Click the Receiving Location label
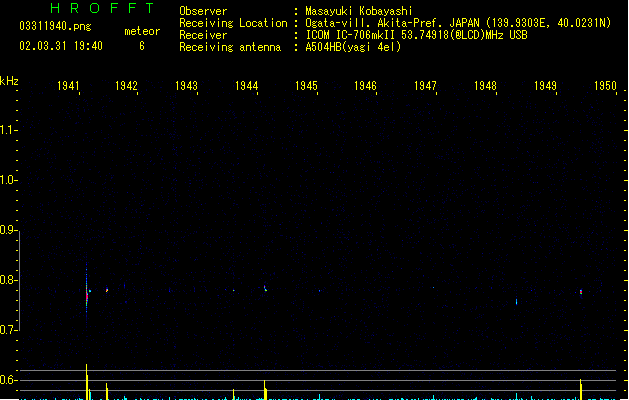Screen dimensions: 629x400 [x=233, y=23]
